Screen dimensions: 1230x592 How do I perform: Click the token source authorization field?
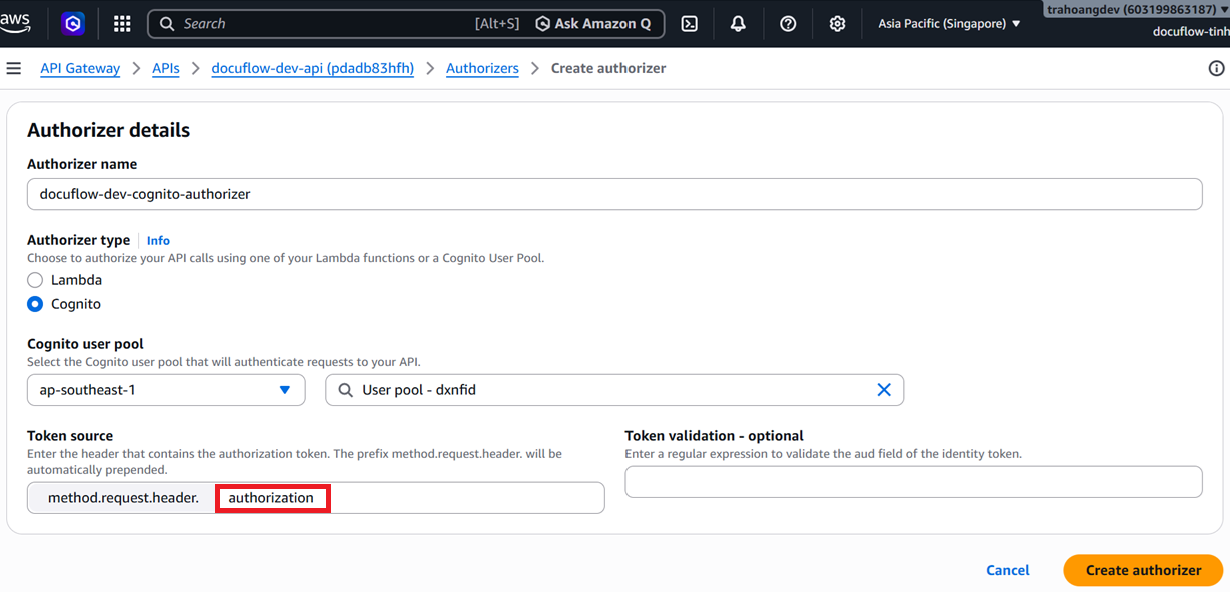click(x=409, y=498)
